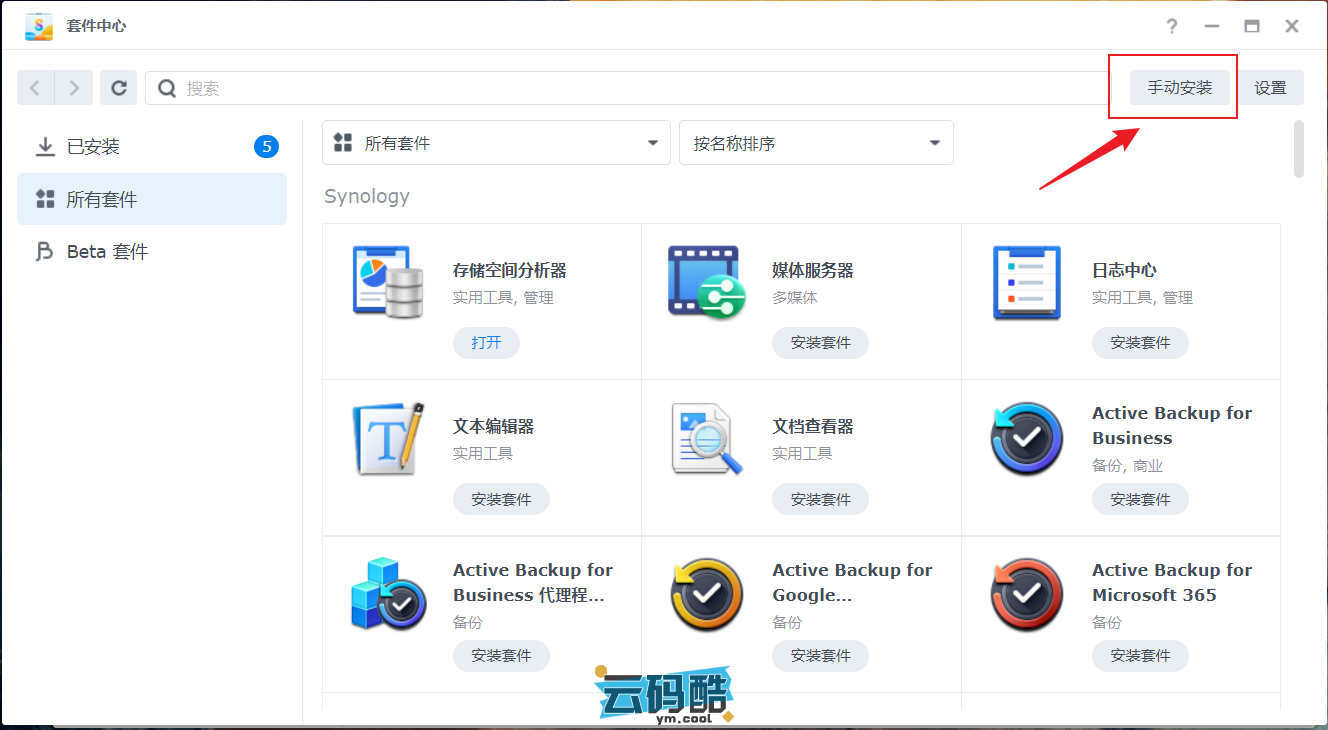Screen dimensions: 1328x730
Task: Open the 按名称排序 sort dropdown
Action: [816, 143]
